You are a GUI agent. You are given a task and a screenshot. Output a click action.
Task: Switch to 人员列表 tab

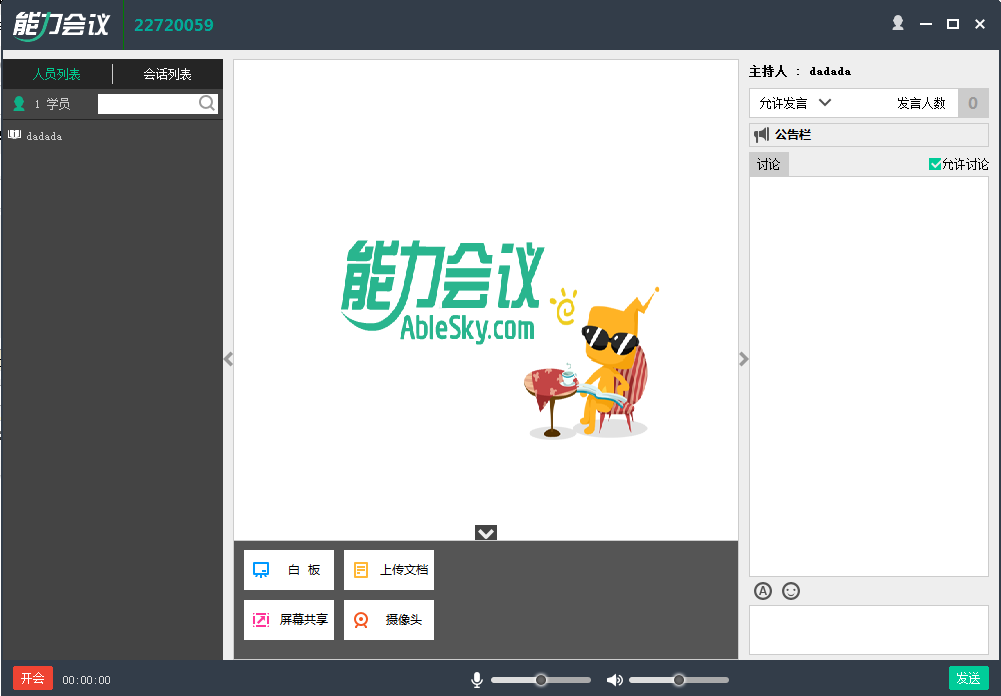[57, 74]
